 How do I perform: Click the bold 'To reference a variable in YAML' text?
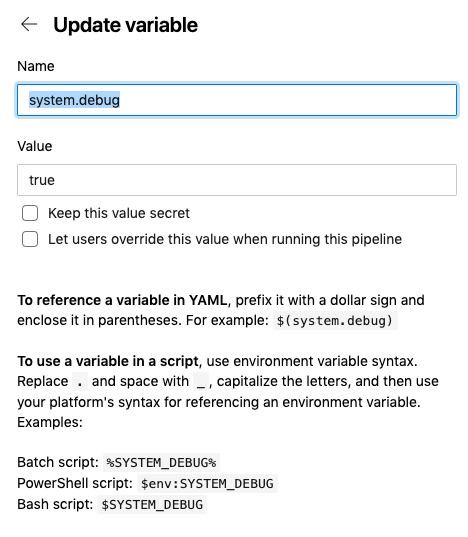click(x=122, y=300)
